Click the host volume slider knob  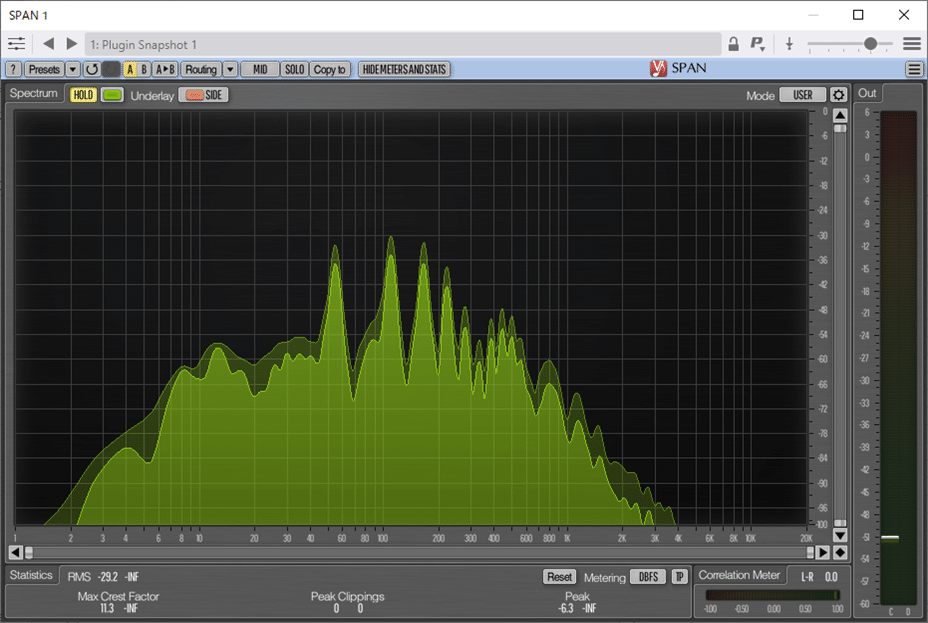tap(870, 44)
